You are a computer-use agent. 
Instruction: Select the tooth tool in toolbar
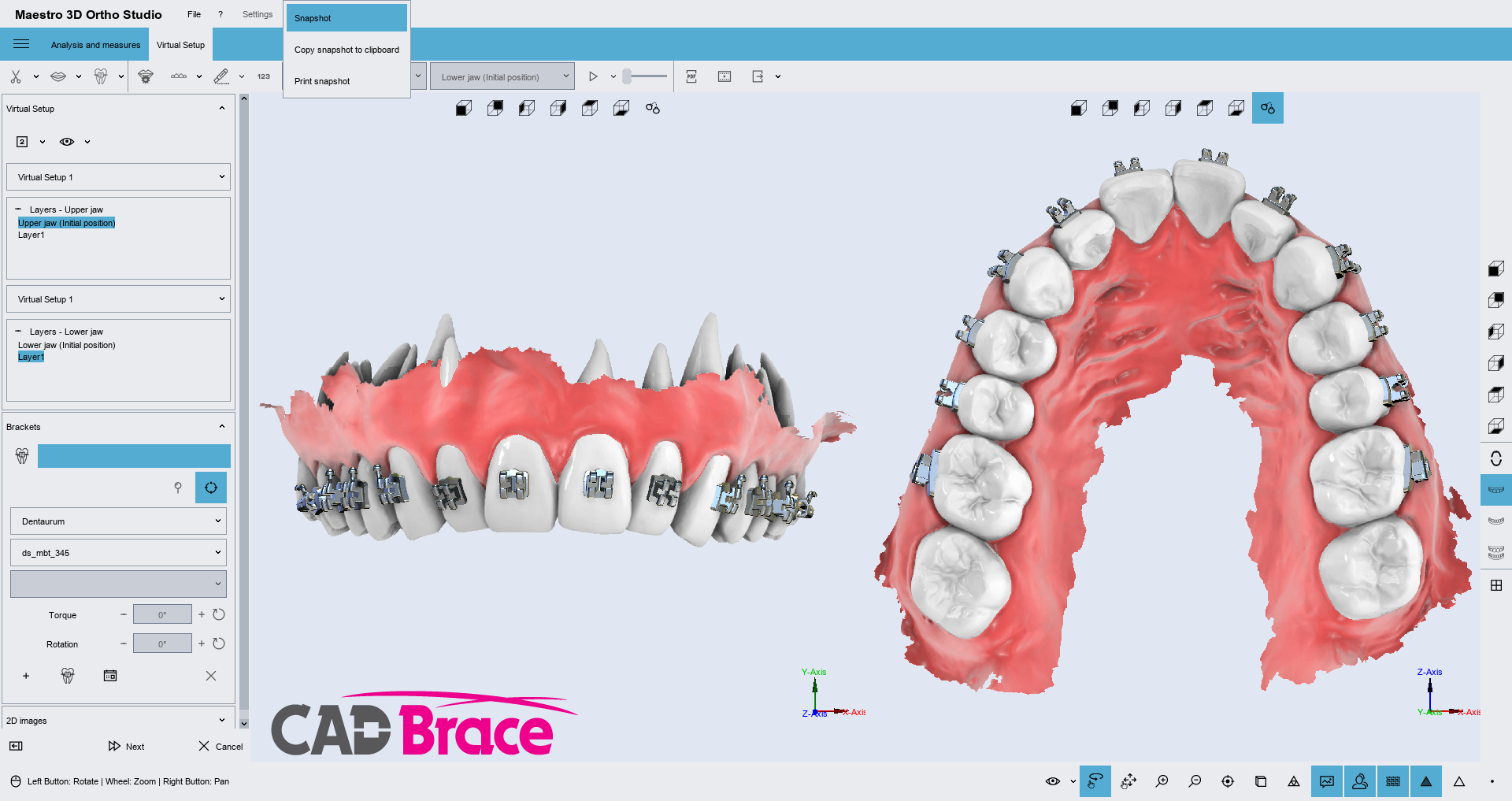[x=101, y=76]
